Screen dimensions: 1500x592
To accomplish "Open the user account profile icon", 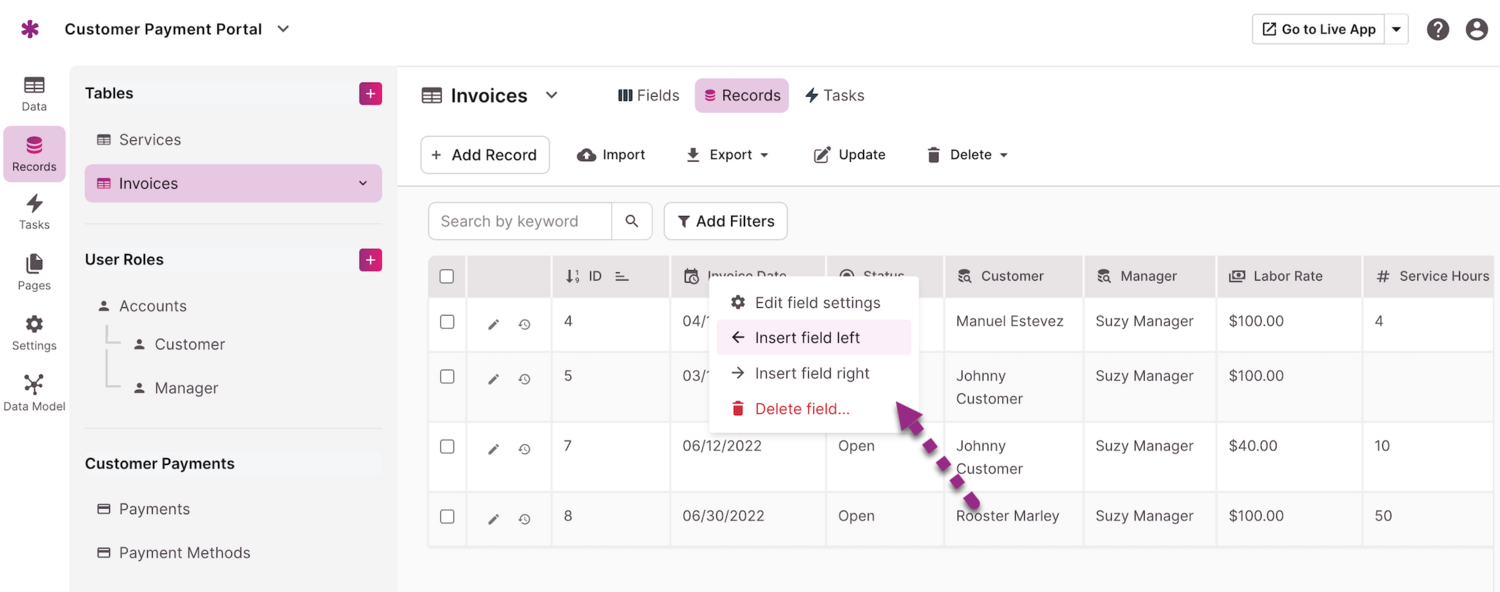I will click(1476, 29).
